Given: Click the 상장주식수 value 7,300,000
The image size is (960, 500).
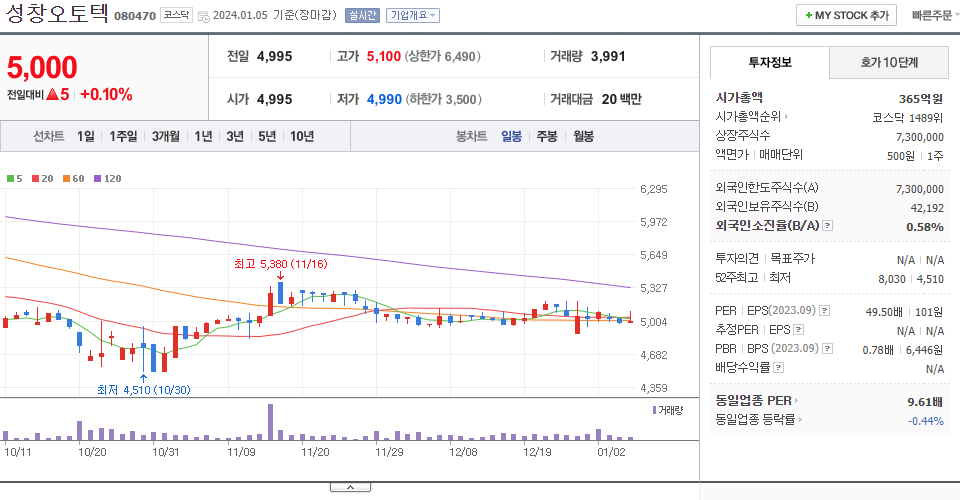Looking at the screenshot, I should [920, 137].
